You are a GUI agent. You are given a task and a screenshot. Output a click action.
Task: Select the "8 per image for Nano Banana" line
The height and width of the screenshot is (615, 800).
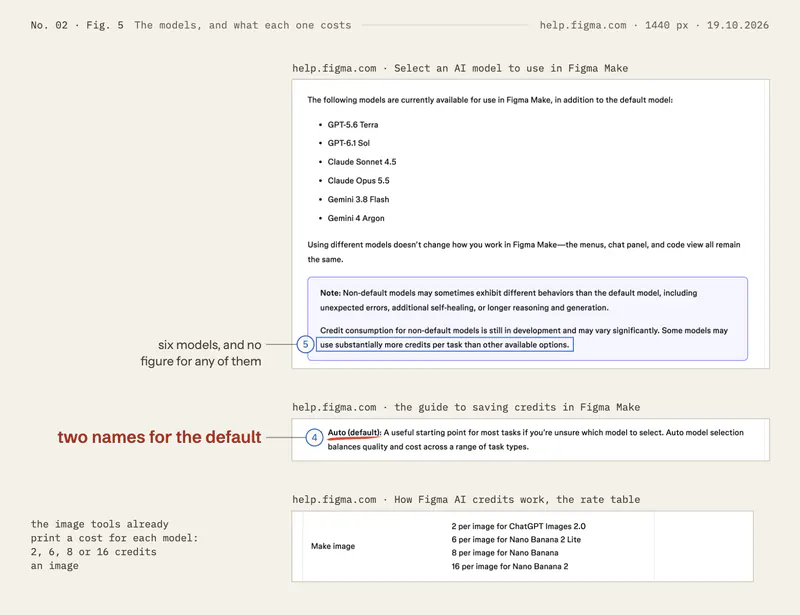tap(505, 553)
